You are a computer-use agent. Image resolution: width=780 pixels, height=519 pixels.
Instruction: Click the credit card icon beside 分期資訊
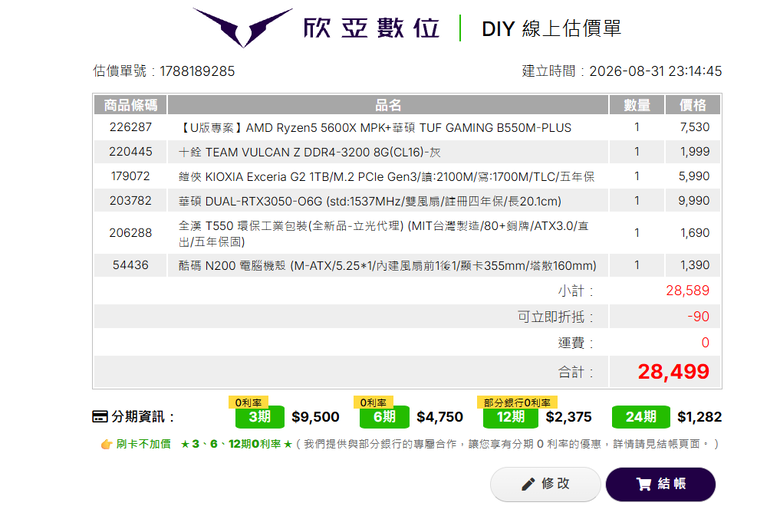click(x=100, y=416)
